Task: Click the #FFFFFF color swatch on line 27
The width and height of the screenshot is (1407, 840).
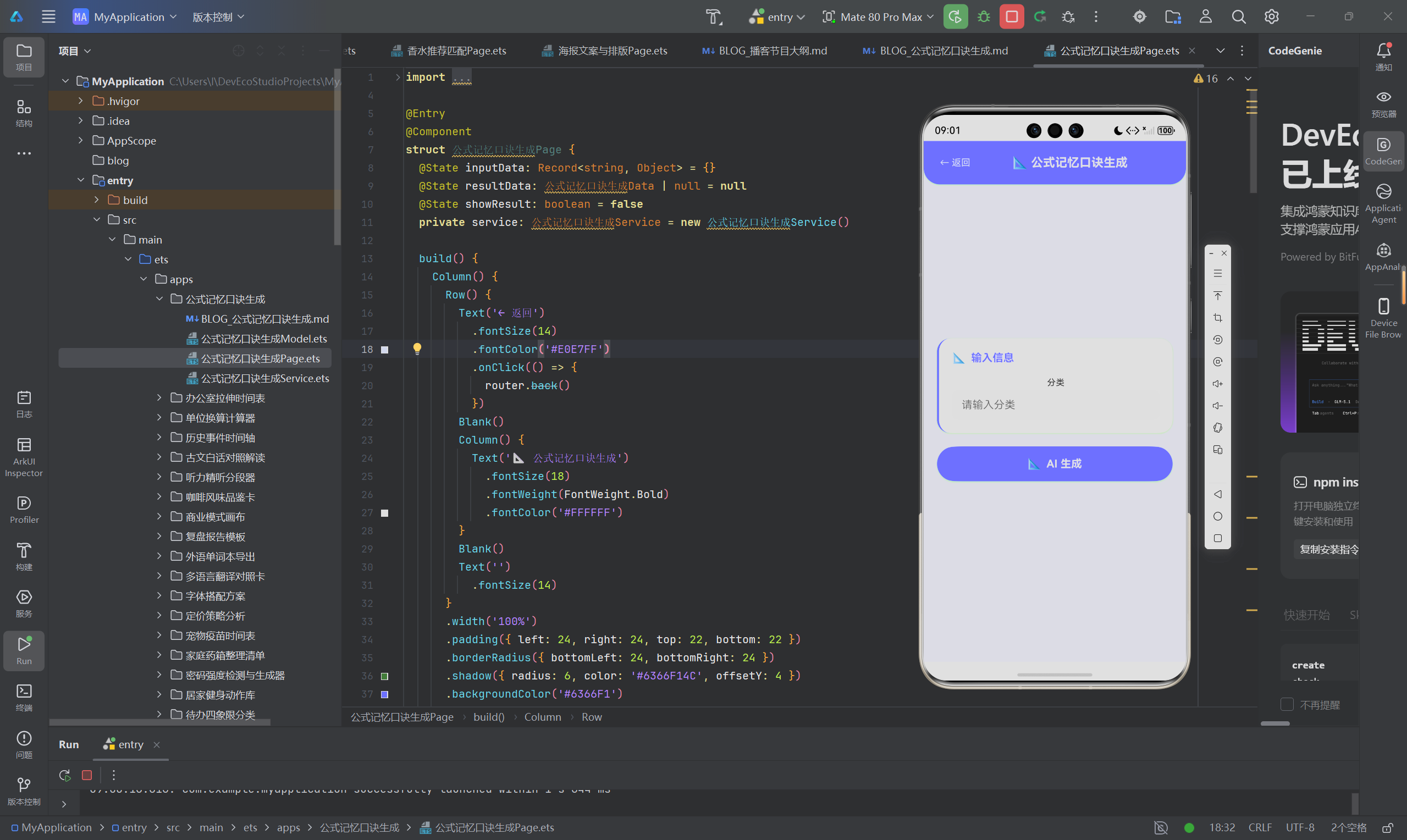Action: click(385, 513)
